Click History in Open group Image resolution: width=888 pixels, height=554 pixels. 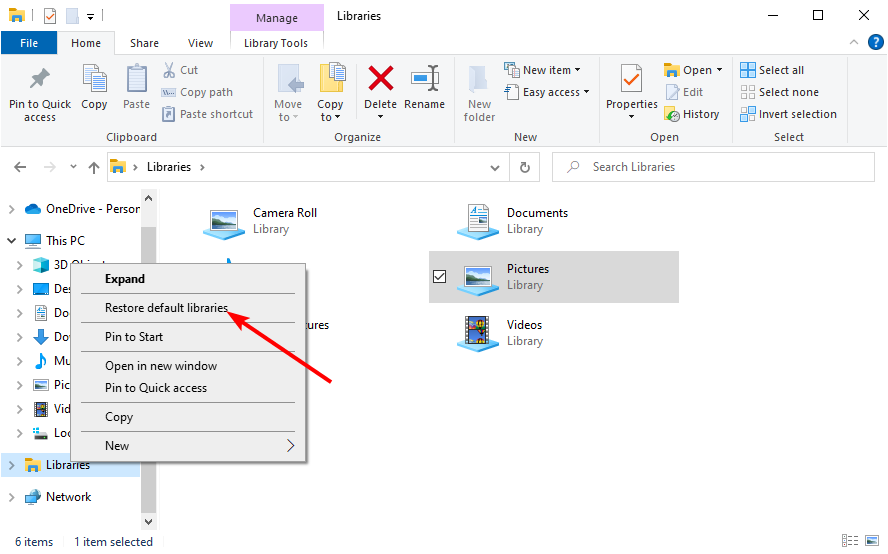point(691,114)
